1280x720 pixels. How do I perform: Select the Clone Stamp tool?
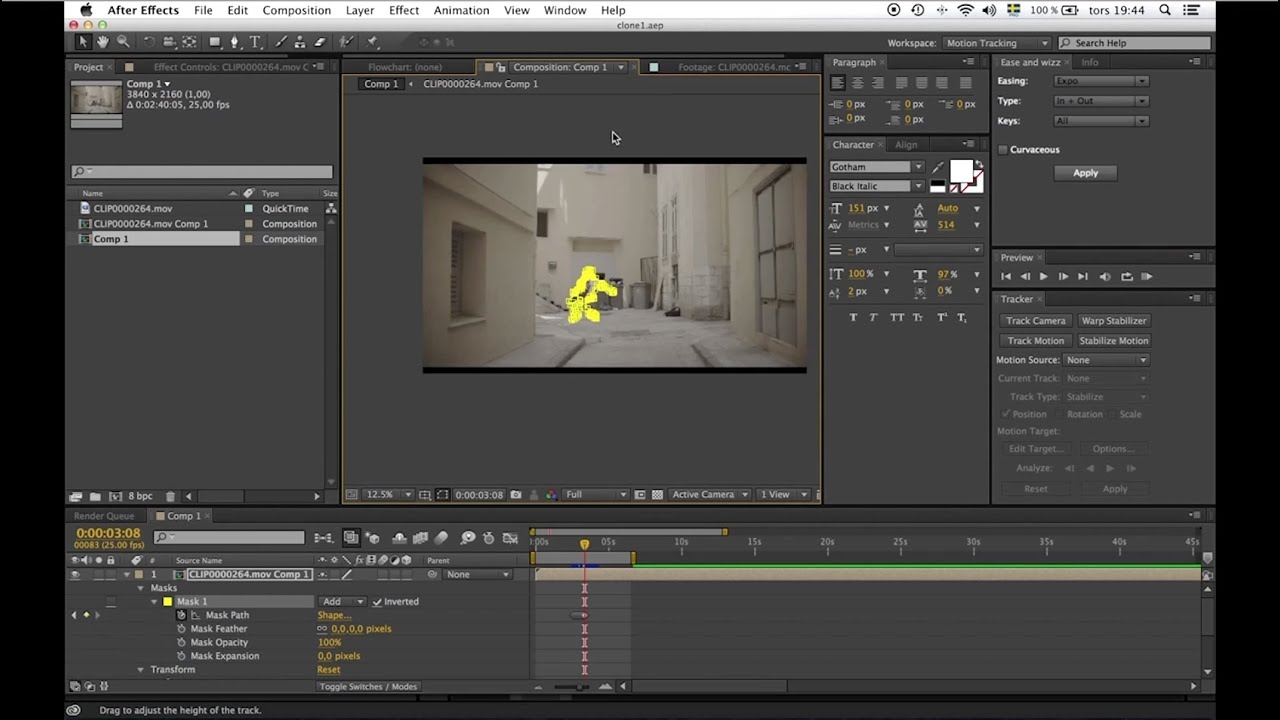(300, 42)
